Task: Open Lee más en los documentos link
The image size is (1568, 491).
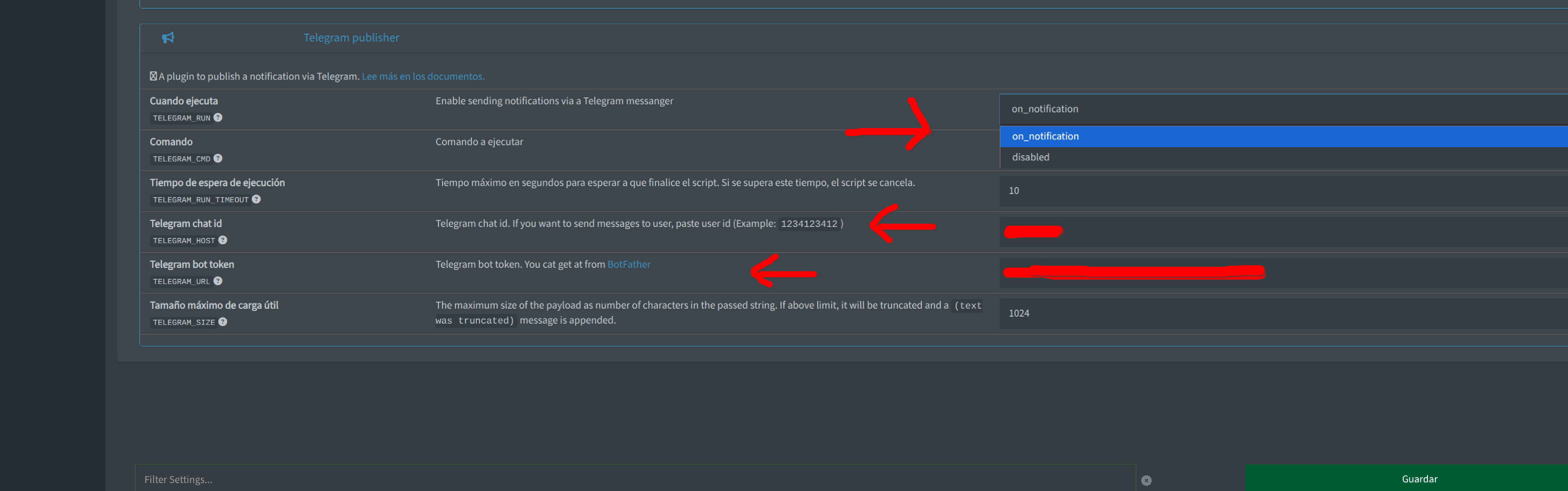Action: [423, 76]
